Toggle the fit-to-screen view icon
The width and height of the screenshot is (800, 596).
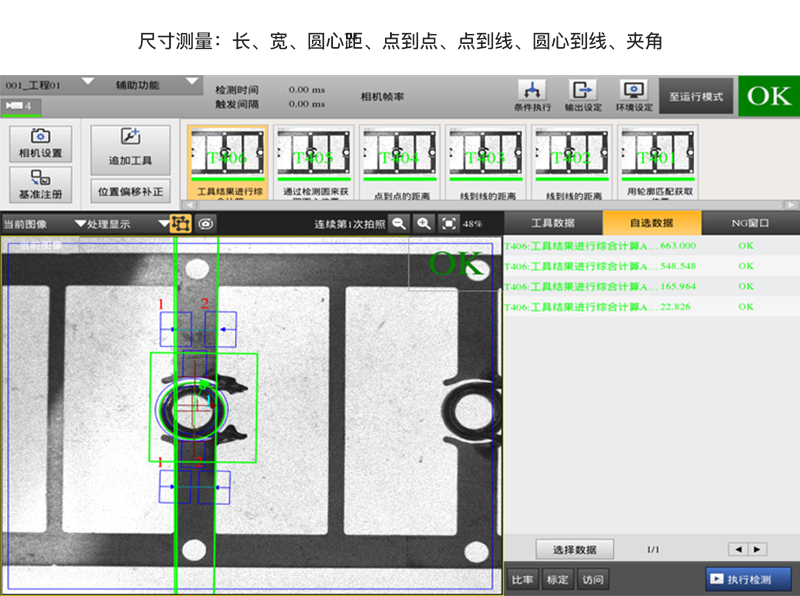pyautogui.click(x=448, y=223)
